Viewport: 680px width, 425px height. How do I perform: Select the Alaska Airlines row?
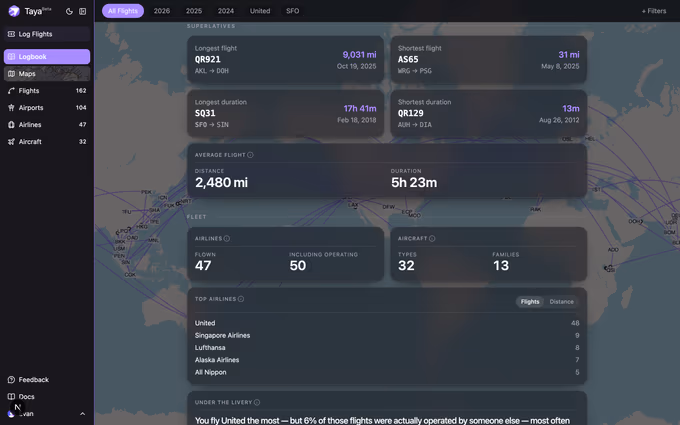[x=387, y=360]
